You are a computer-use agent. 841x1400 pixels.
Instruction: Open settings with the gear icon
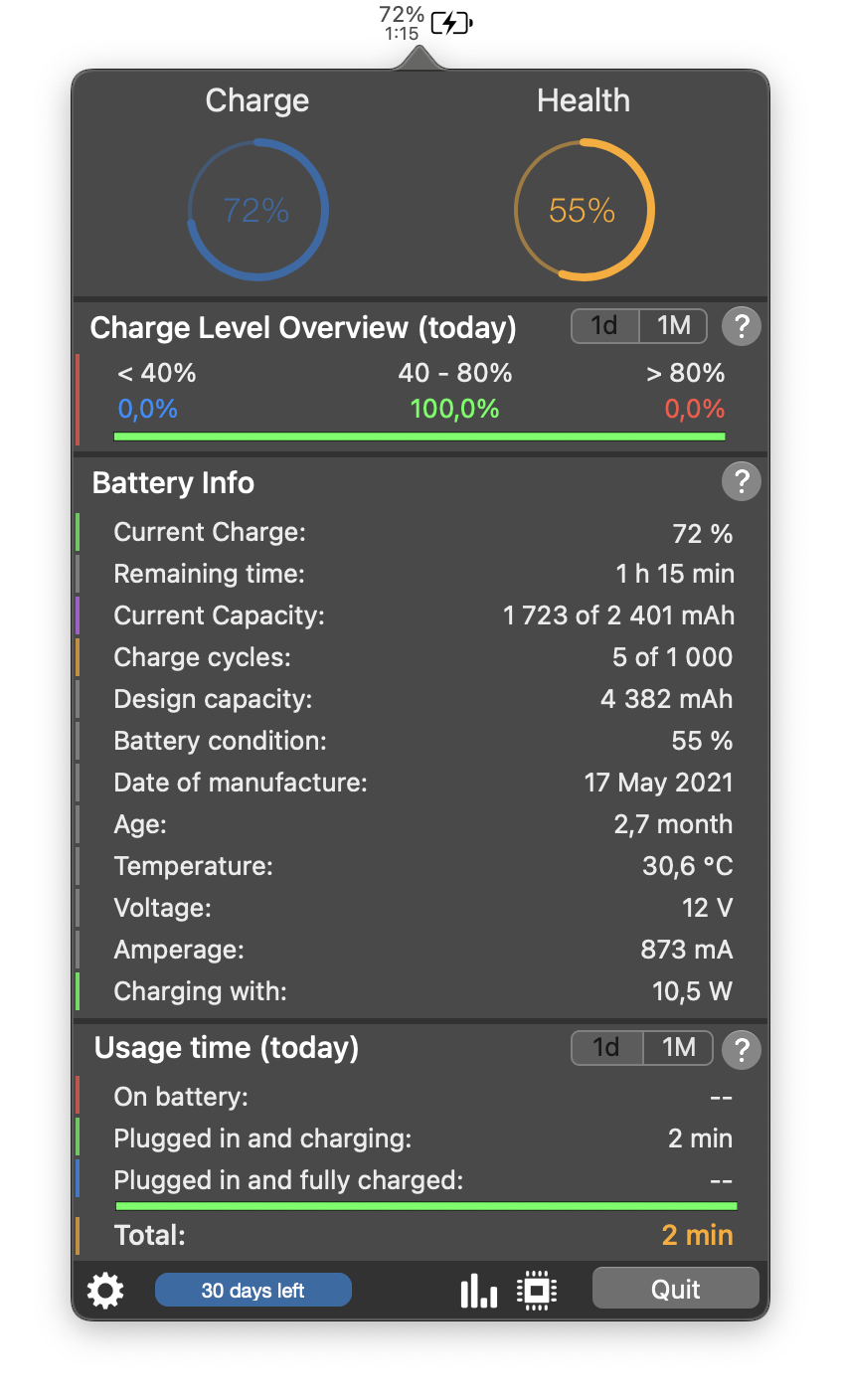(x=105, y=1291)
